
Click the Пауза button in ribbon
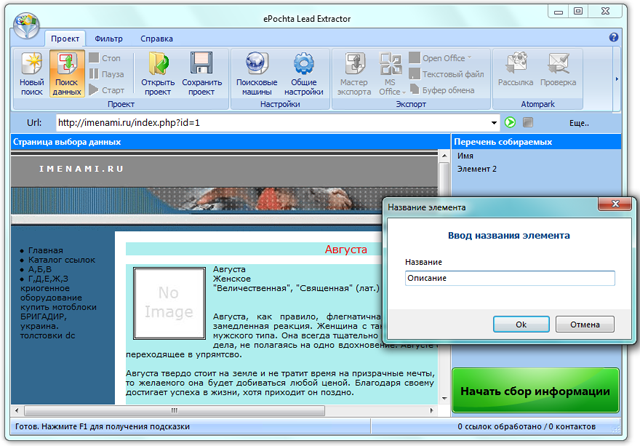107,74
